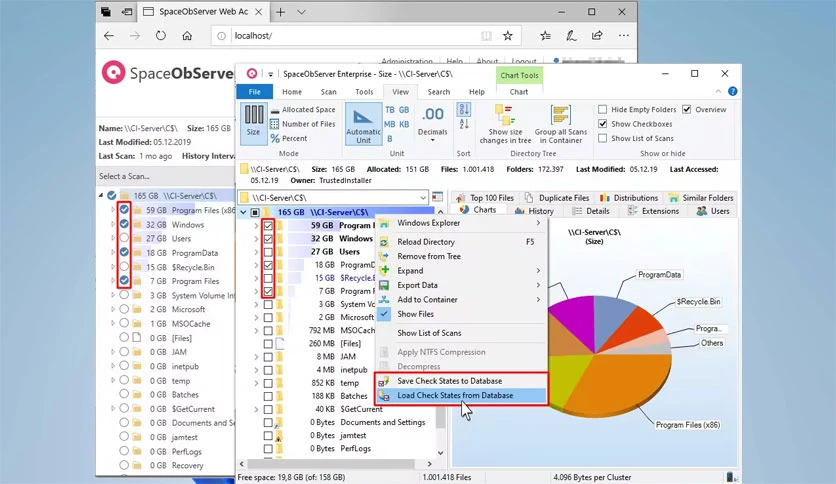Click Save Check States to Database
Image resolution: width=836 pixels, height=484 pixels.
pyautogui.click(x=462, y=381)
